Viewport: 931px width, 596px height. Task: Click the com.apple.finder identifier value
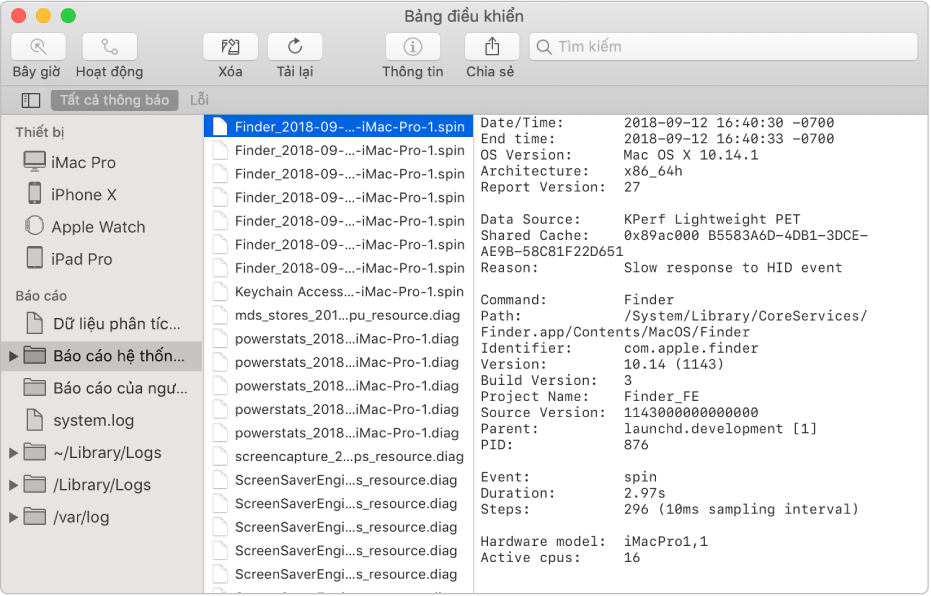click(691, 348)
